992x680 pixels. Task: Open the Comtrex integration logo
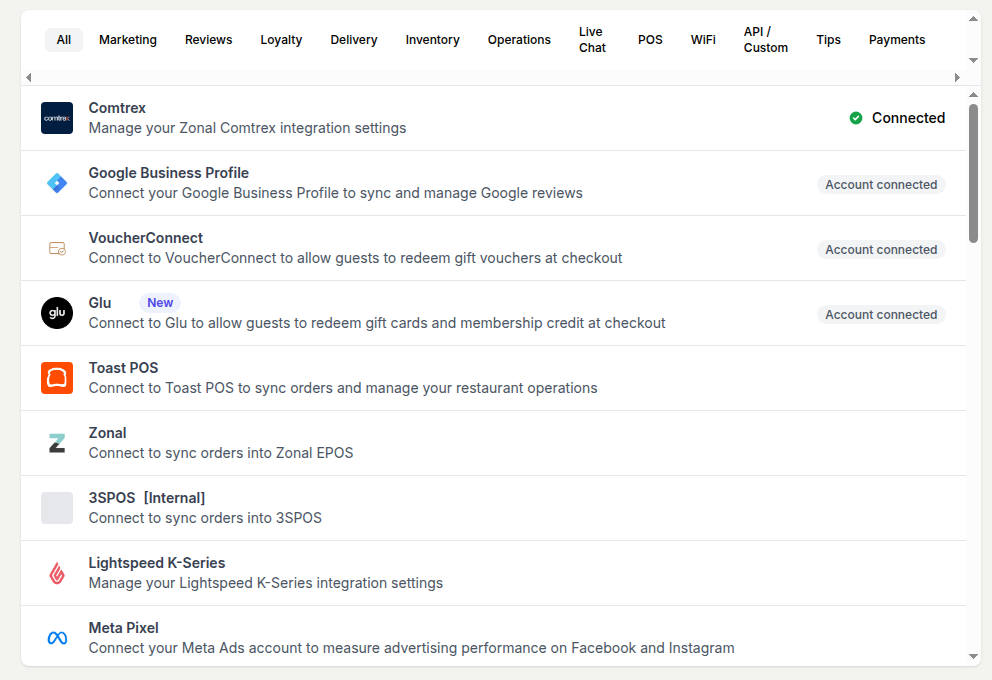point(57,118)
